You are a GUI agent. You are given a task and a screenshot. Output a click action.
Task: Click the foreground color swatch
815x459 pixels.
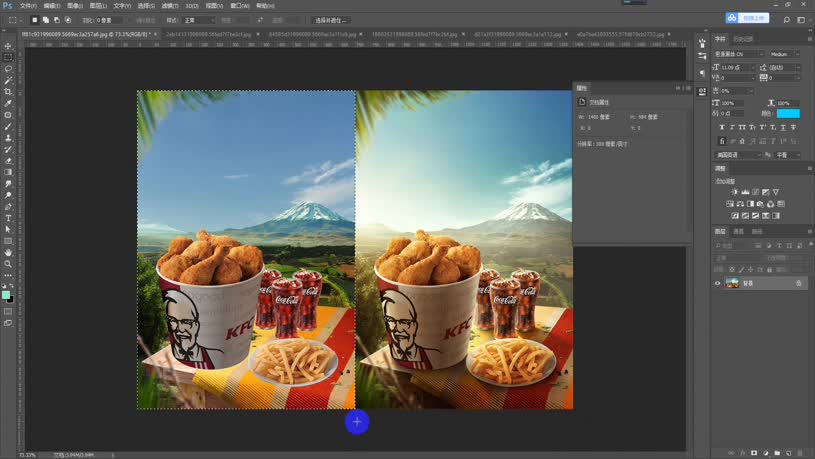pos(6,295)
